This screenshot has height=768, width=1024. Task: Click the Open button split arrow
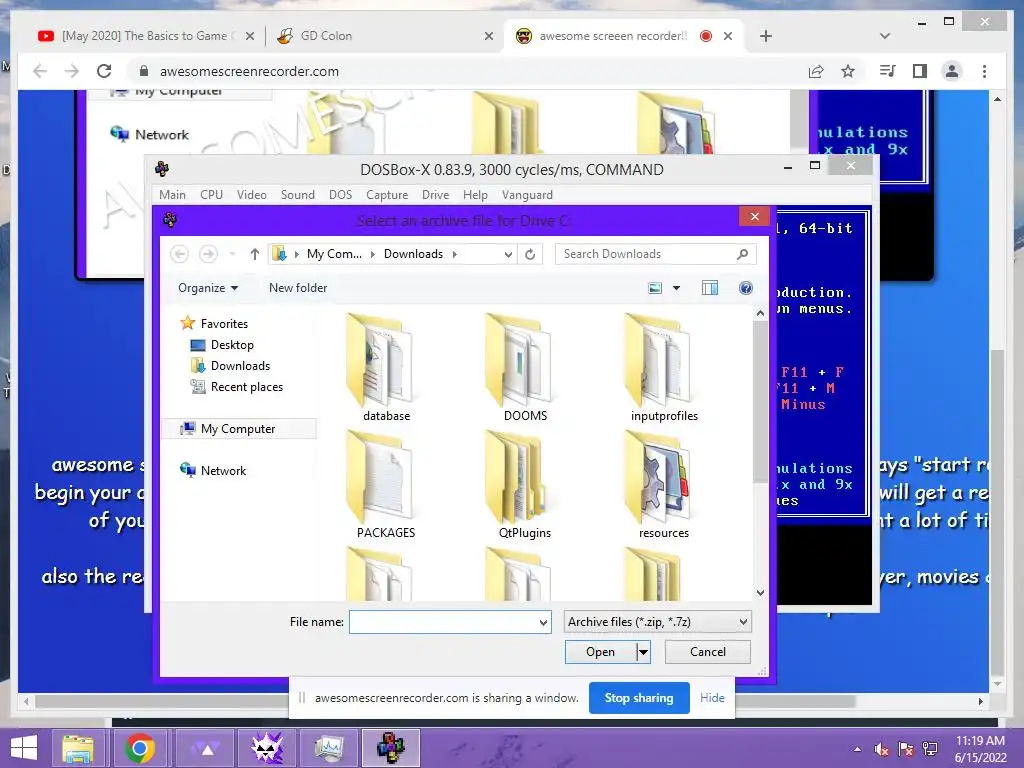click(643, 652)
